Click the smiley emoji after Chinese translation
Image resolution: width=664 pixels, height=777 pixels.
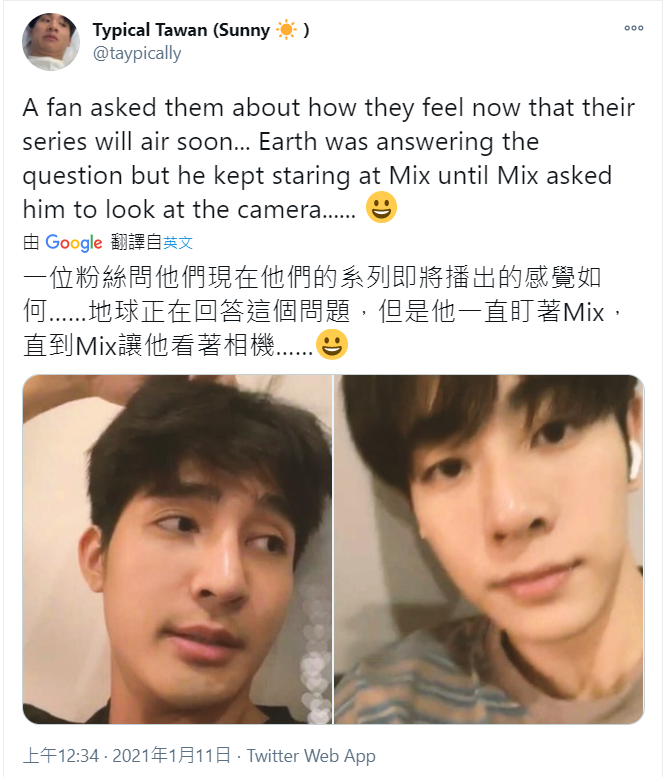coord(332,344)
